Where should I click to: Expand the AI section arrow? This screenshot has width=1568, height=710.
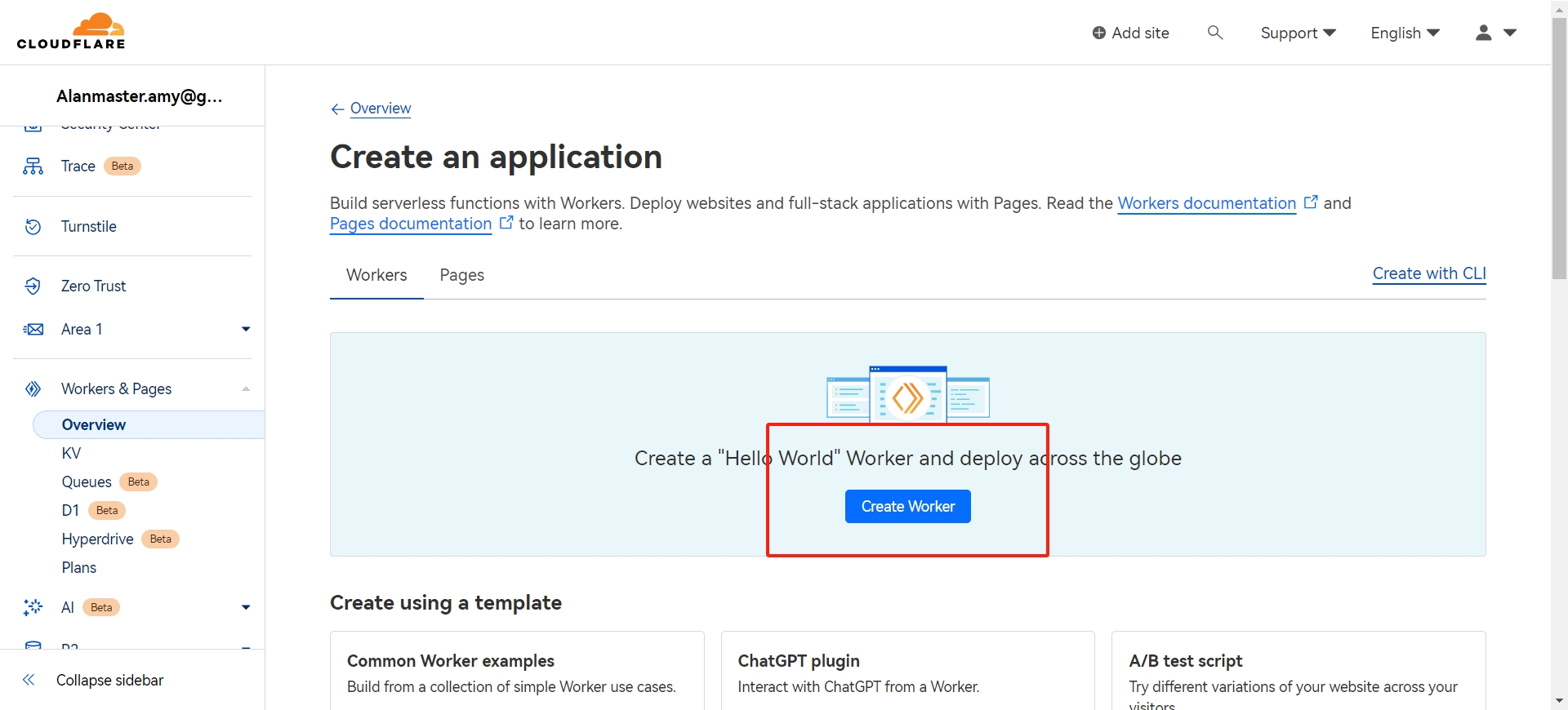coord(246,607)
